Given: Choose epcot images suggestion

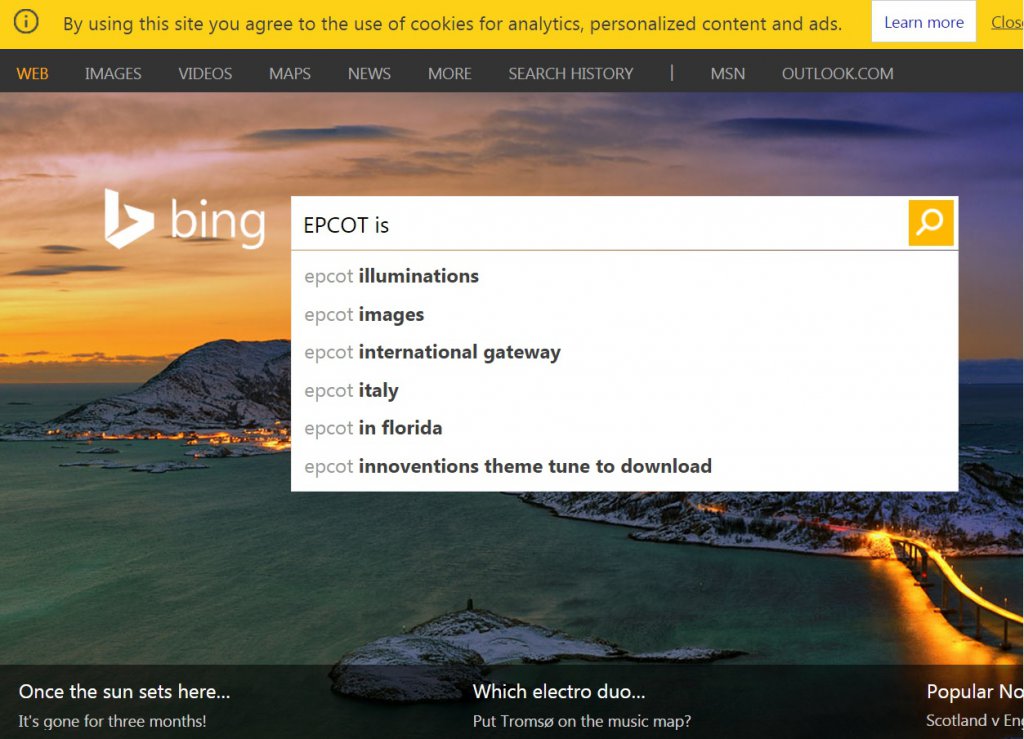Looking at the screenshot, I should click(364, 315).
